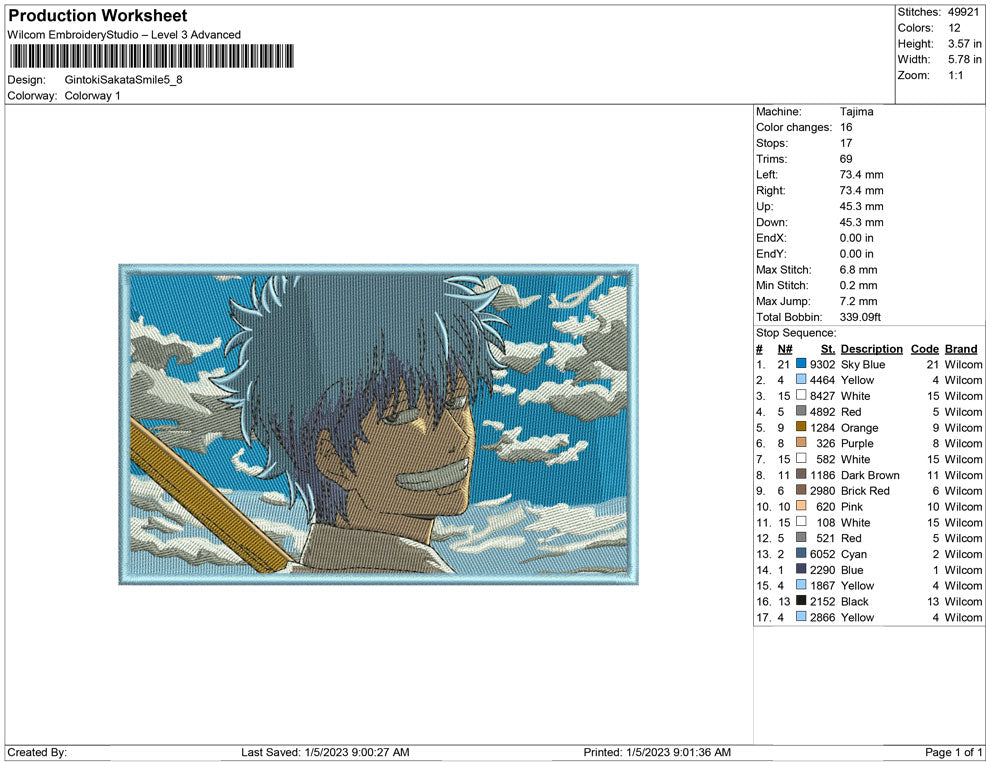The height and width of the screenshot is (762, 990).
Task: Click the Width value 5.78 in
Action: [964, 59]
